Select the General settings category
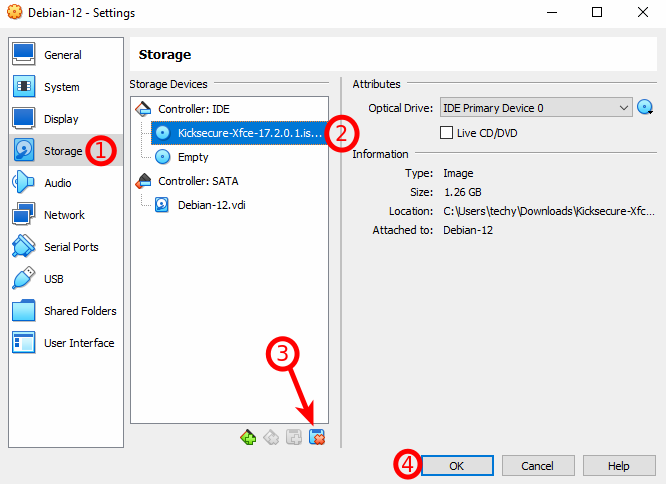Screen dimensions: 666x484 tap(62, 55)
